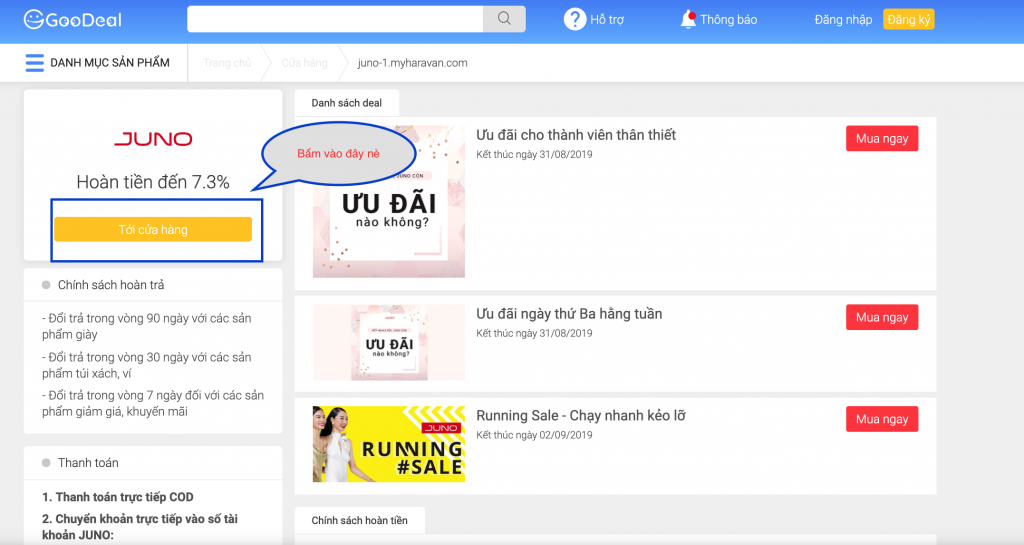Click Hoàn tiền đến 7.3% text
The height and width of the screenshot is (545, 1024).
click(x=153, y=182)
